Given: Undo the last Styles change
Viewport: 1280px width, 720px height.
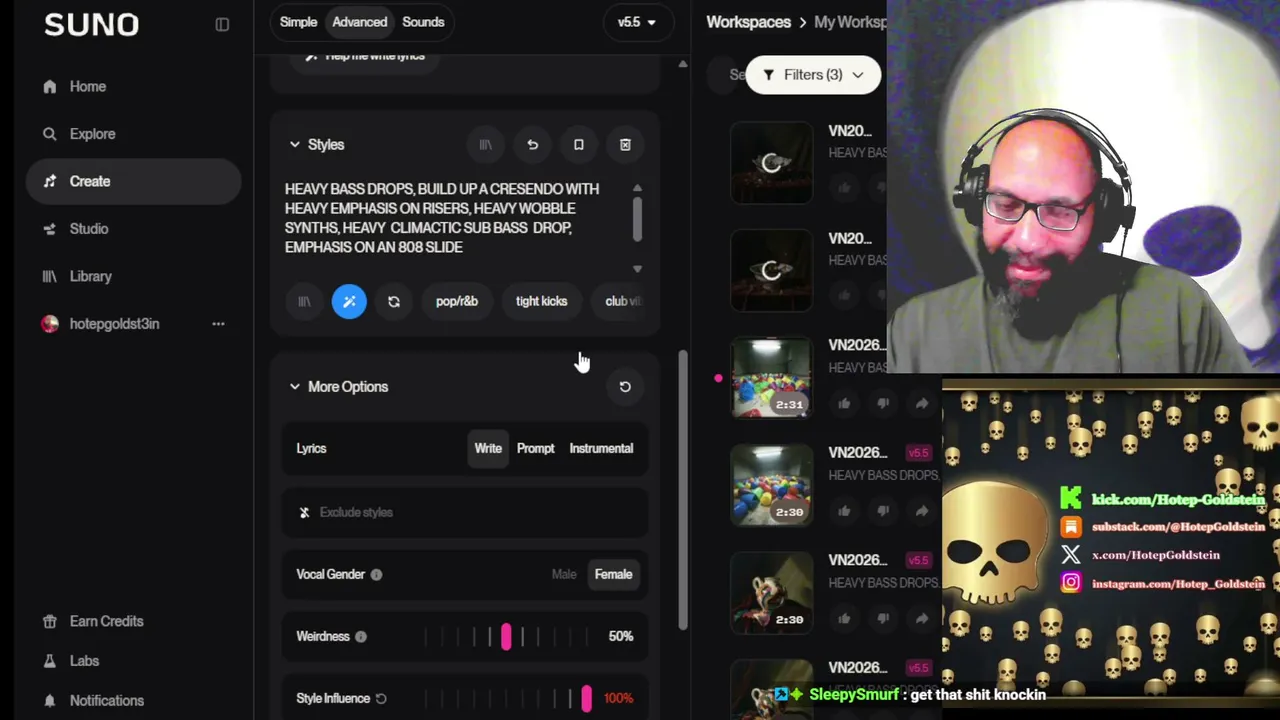Looking at the screenshot, I should coord(532,145).
